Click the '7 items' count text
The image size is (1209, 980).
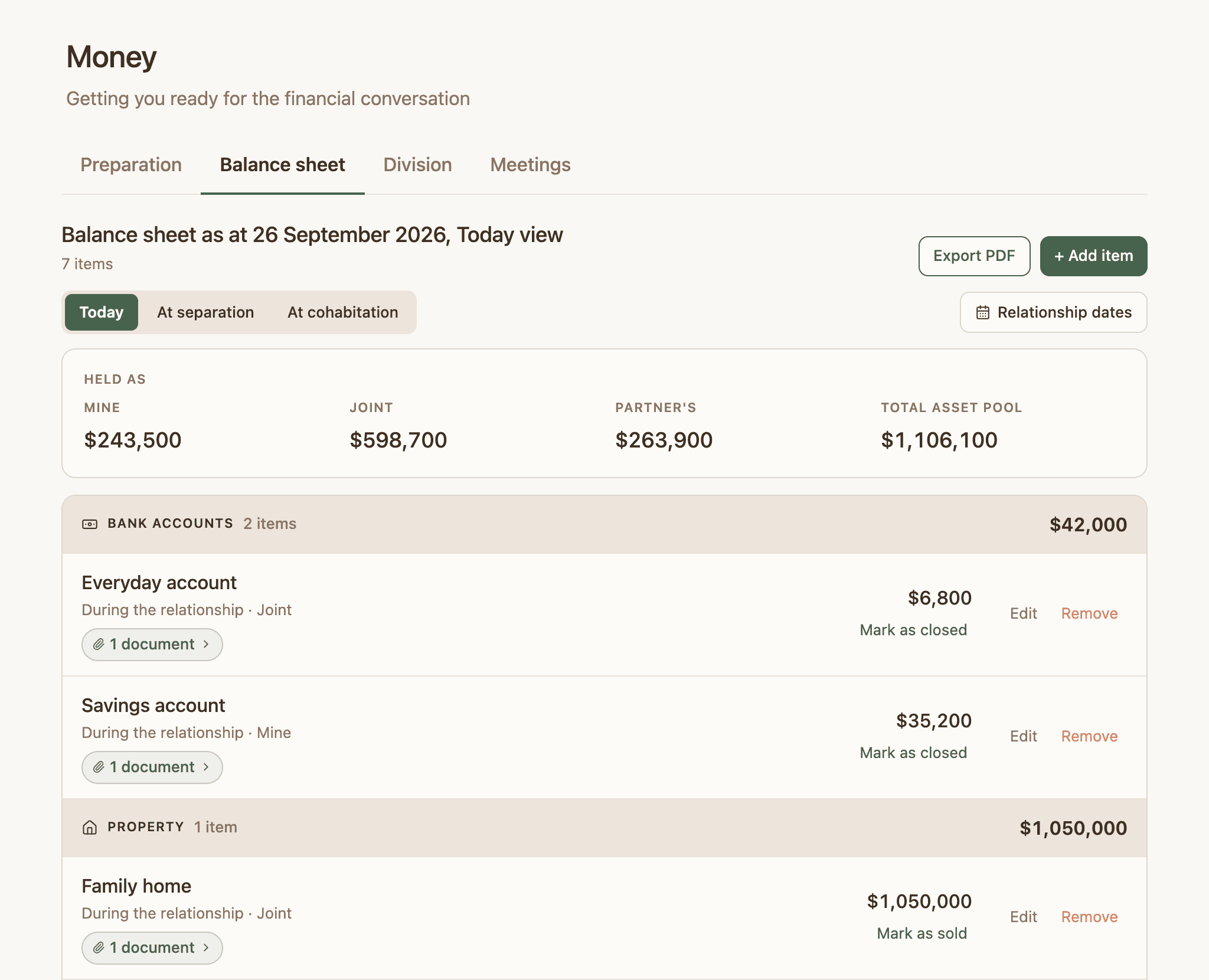[87, 264]
